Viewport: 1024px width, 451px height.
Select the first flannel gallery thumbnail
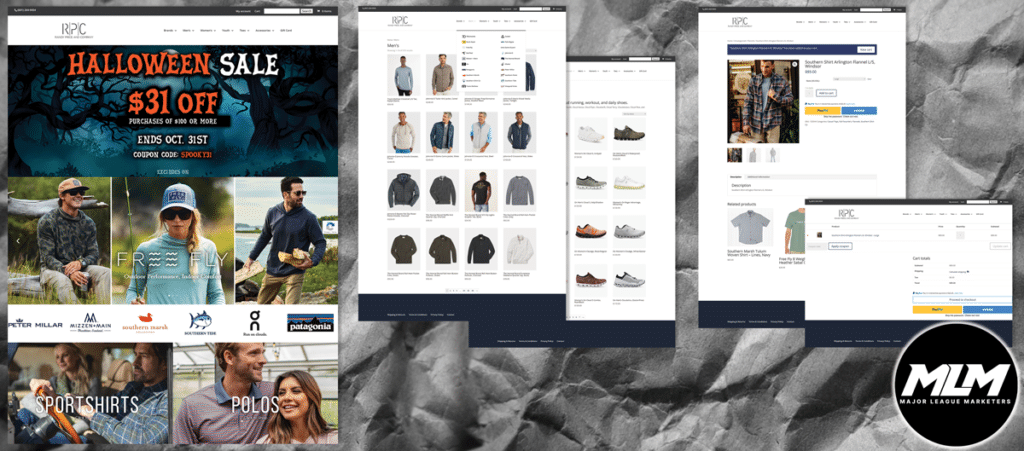click(735, 155)
